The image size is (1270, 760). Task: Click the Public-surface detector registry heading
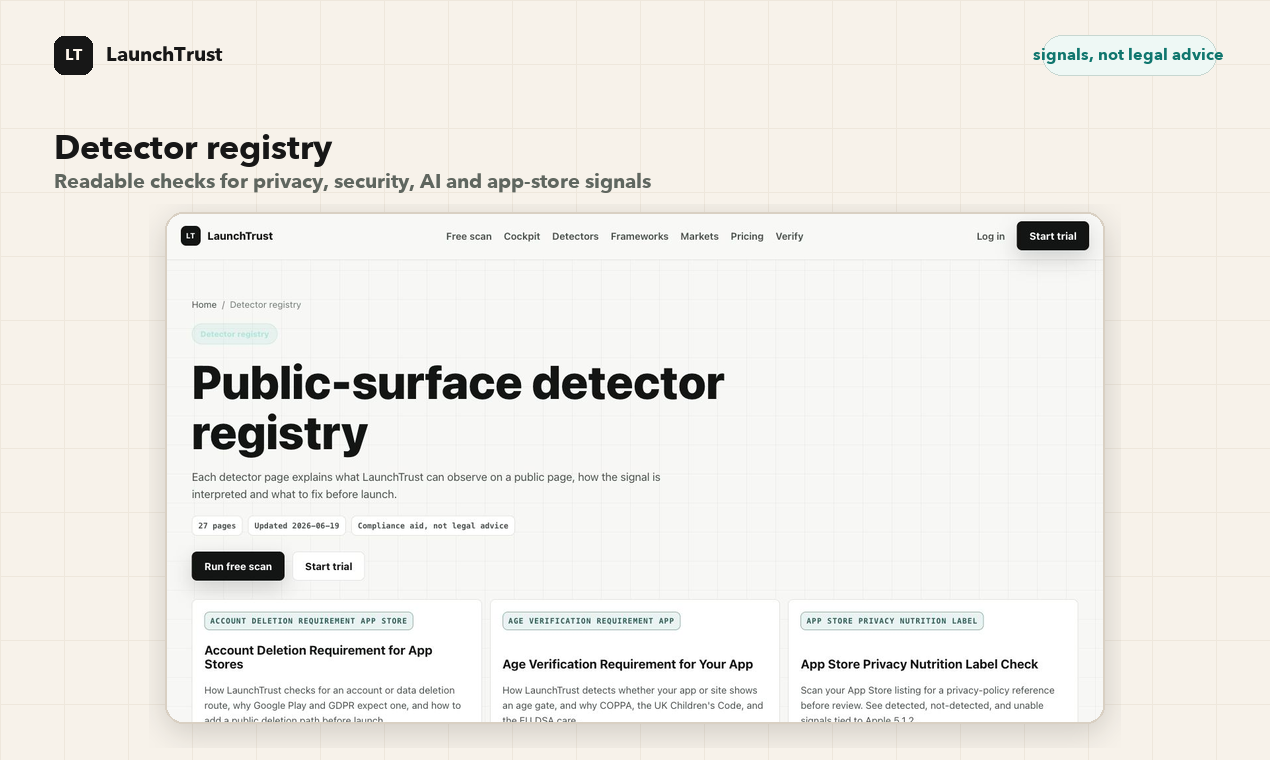coord(458,408)
